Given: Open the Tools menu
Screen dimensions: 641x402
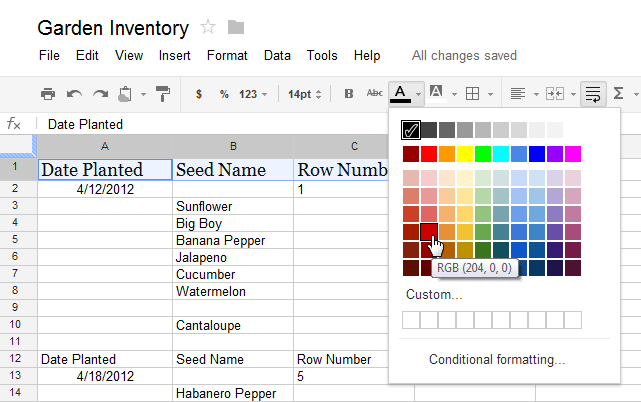Looking at the screenshot, I should coord(322,55).
